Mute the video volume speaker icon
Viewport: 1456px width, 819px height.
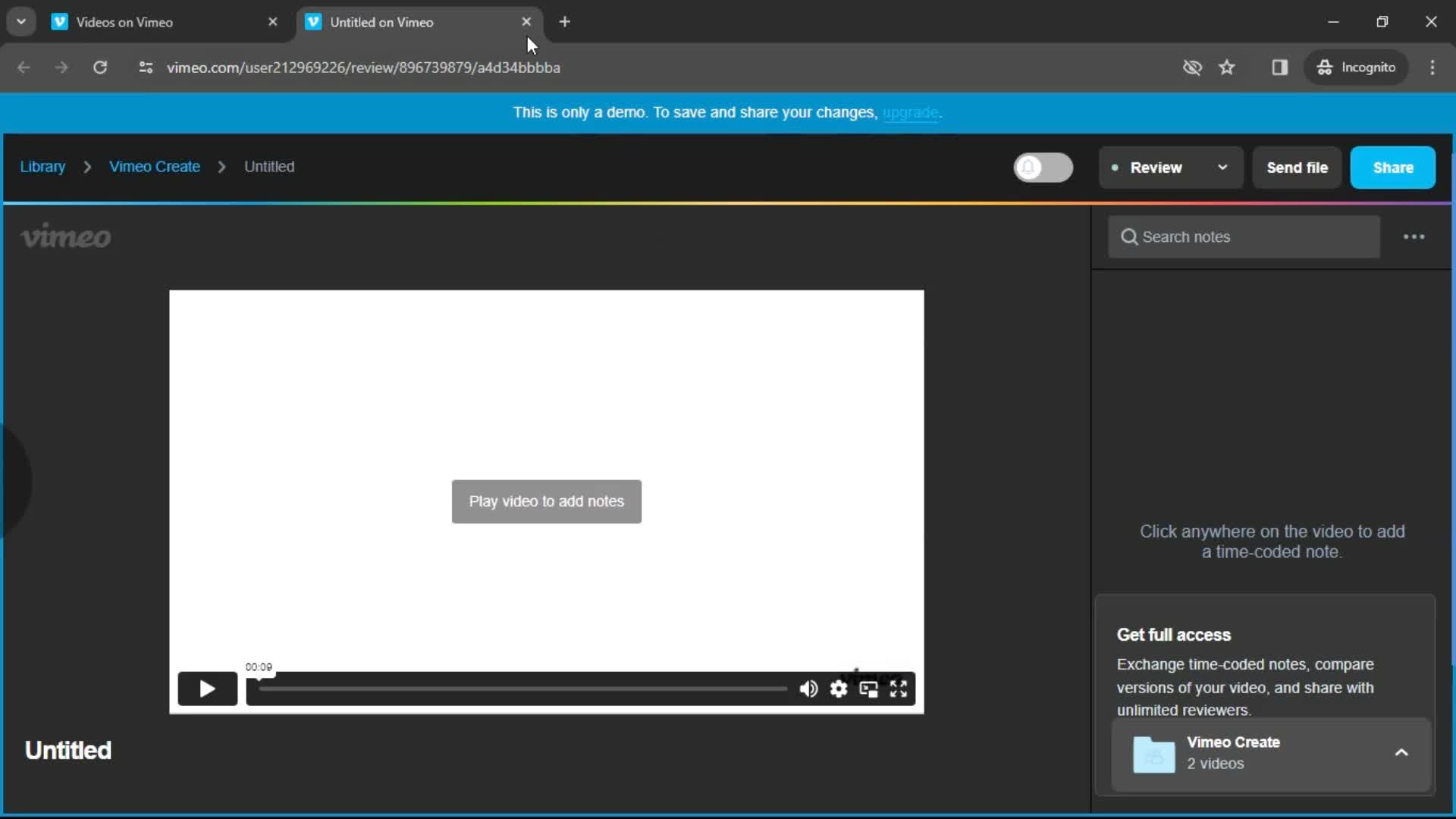[x=808, y=689]
